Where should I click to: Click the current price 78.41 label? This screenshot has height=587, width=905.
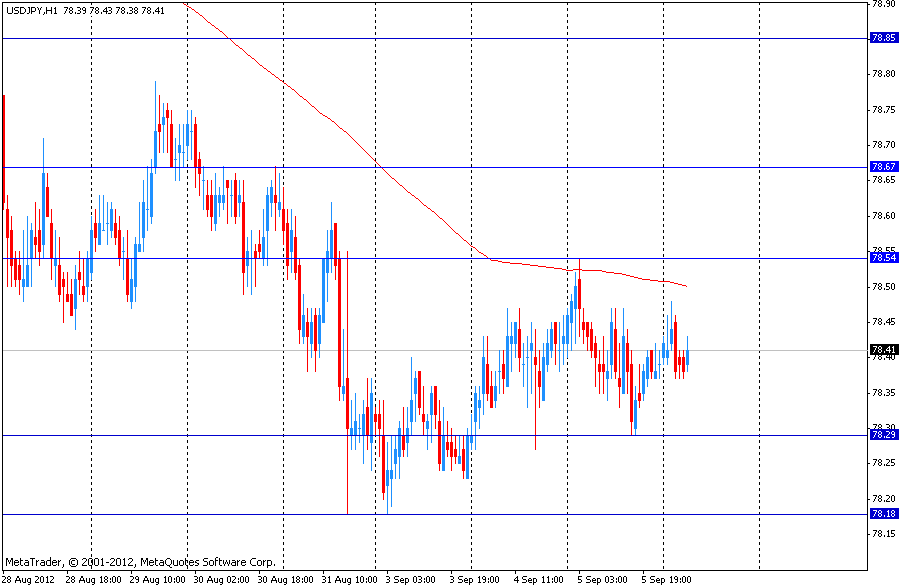coord(882,350)
